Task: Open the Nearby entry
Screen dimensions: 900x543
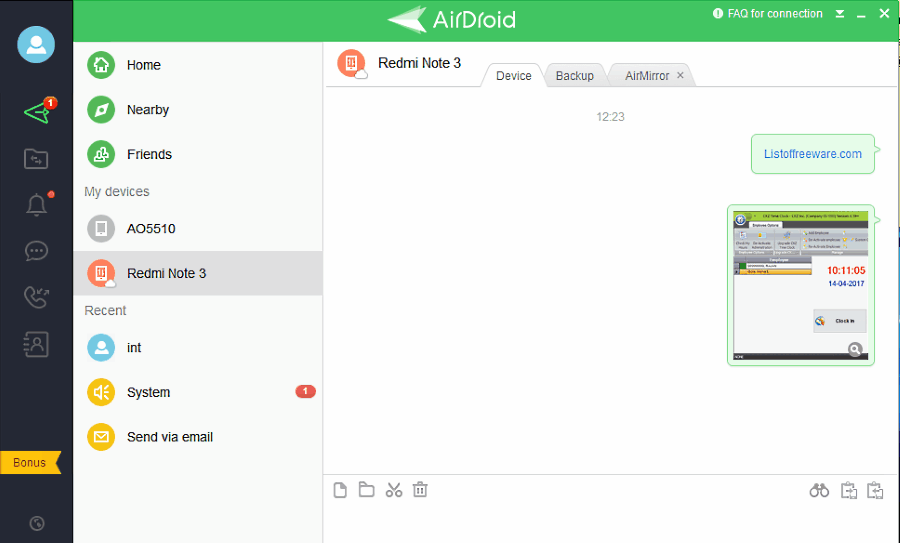Action: click(x=198, y=110)
